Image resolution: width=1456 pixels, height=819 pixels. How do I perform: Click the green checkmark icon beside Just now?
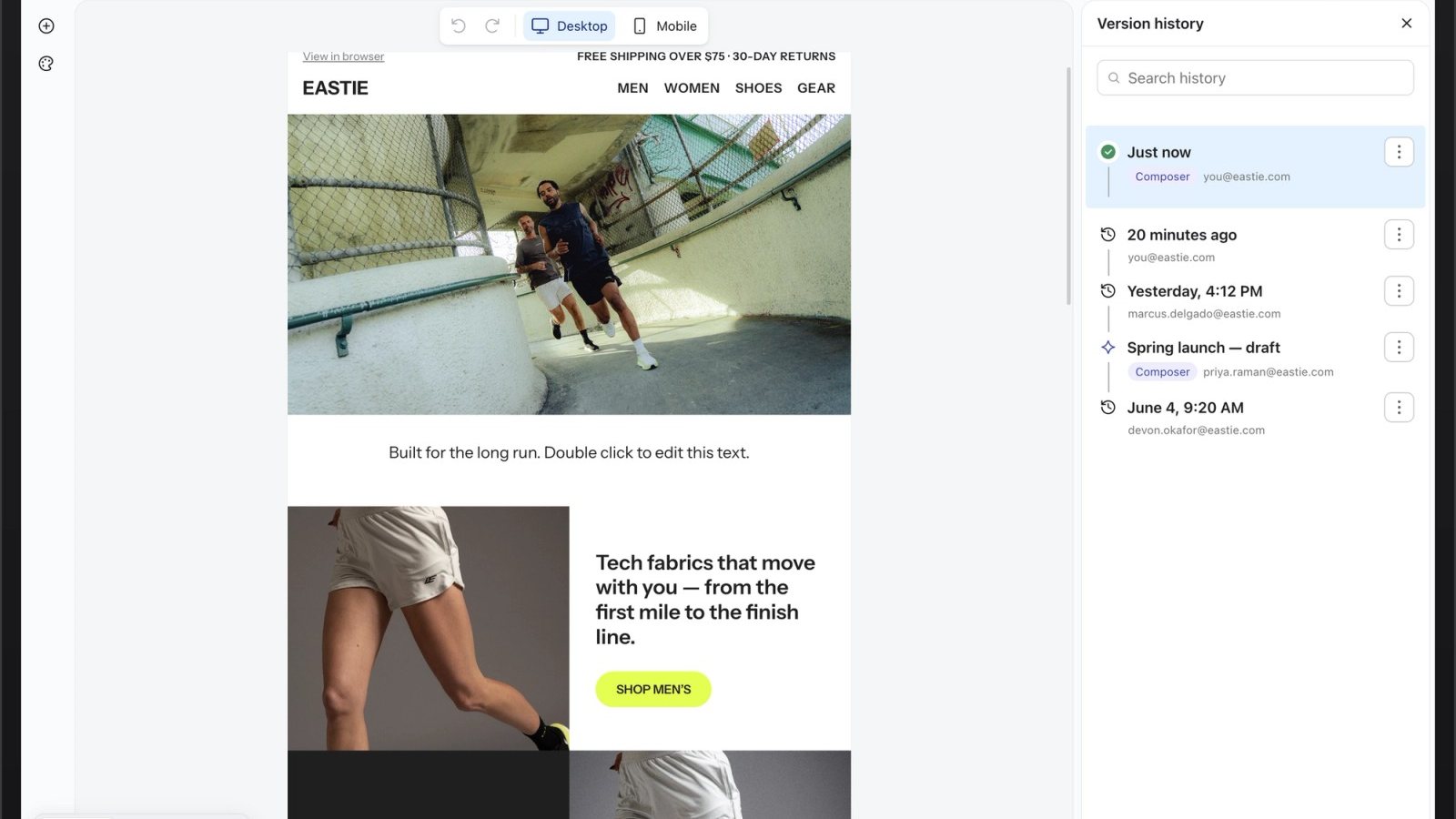pos(1108,152)
